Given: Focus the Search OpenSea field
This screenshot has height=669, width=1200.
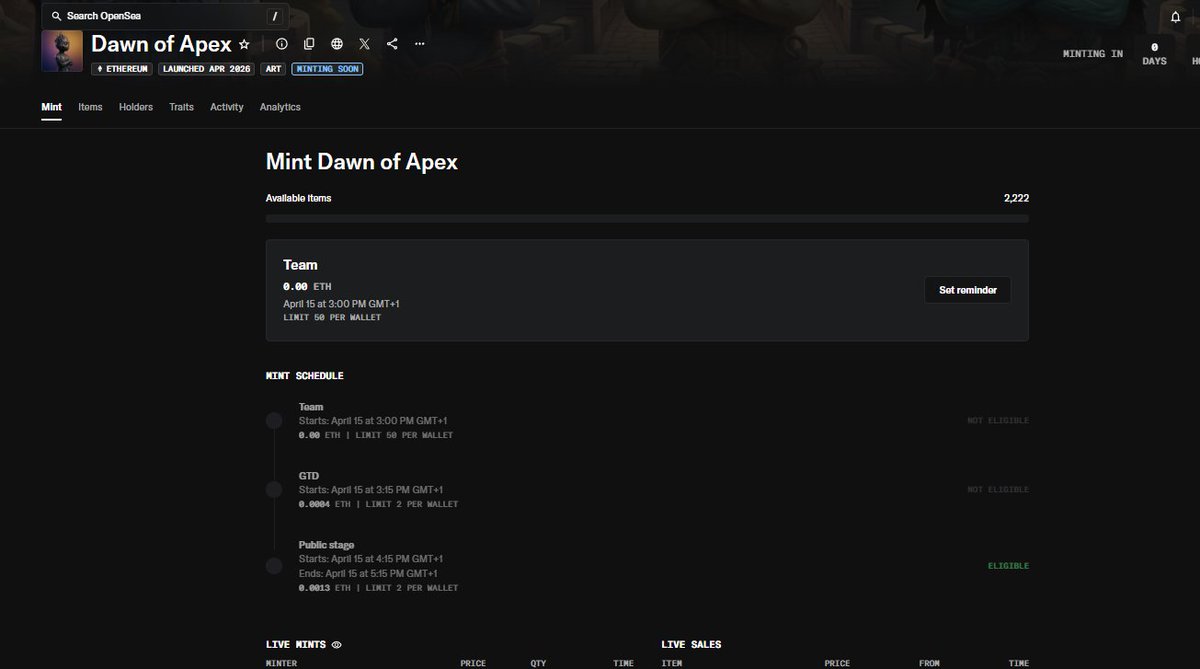Looking at the screenshot, I should (x=165, y=16).
